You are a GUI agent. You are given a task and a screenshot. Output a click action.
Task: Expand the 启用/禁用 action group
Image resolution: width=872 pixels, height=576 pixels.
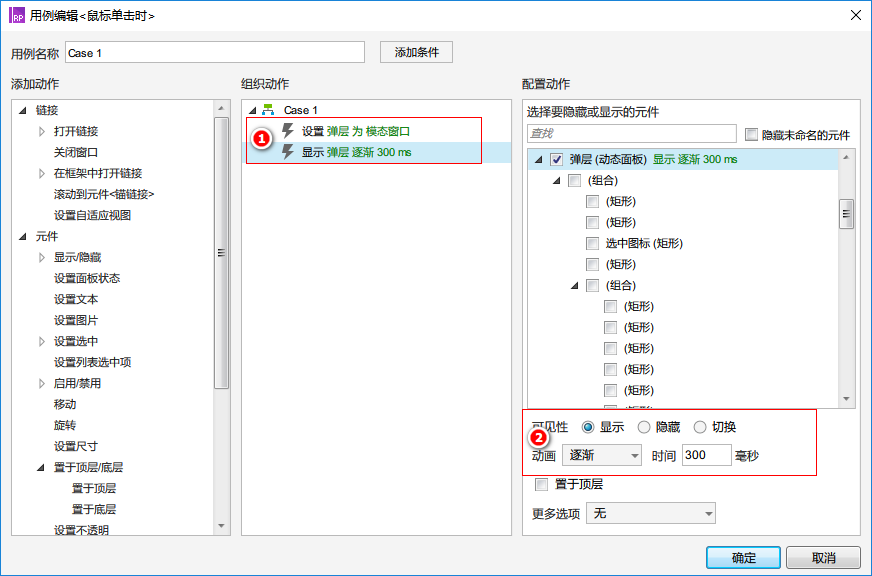click(x=42, y=384)
